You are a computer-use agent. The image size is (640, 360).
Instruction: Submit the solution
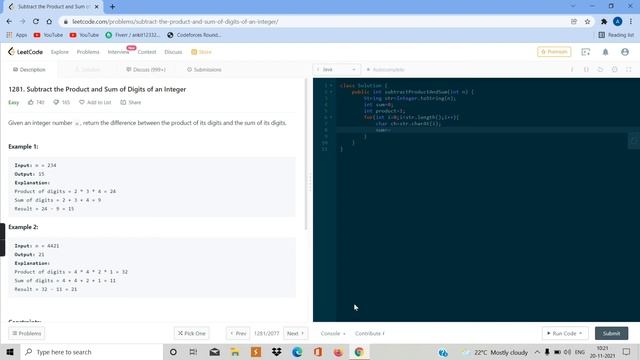click(611, 333)
